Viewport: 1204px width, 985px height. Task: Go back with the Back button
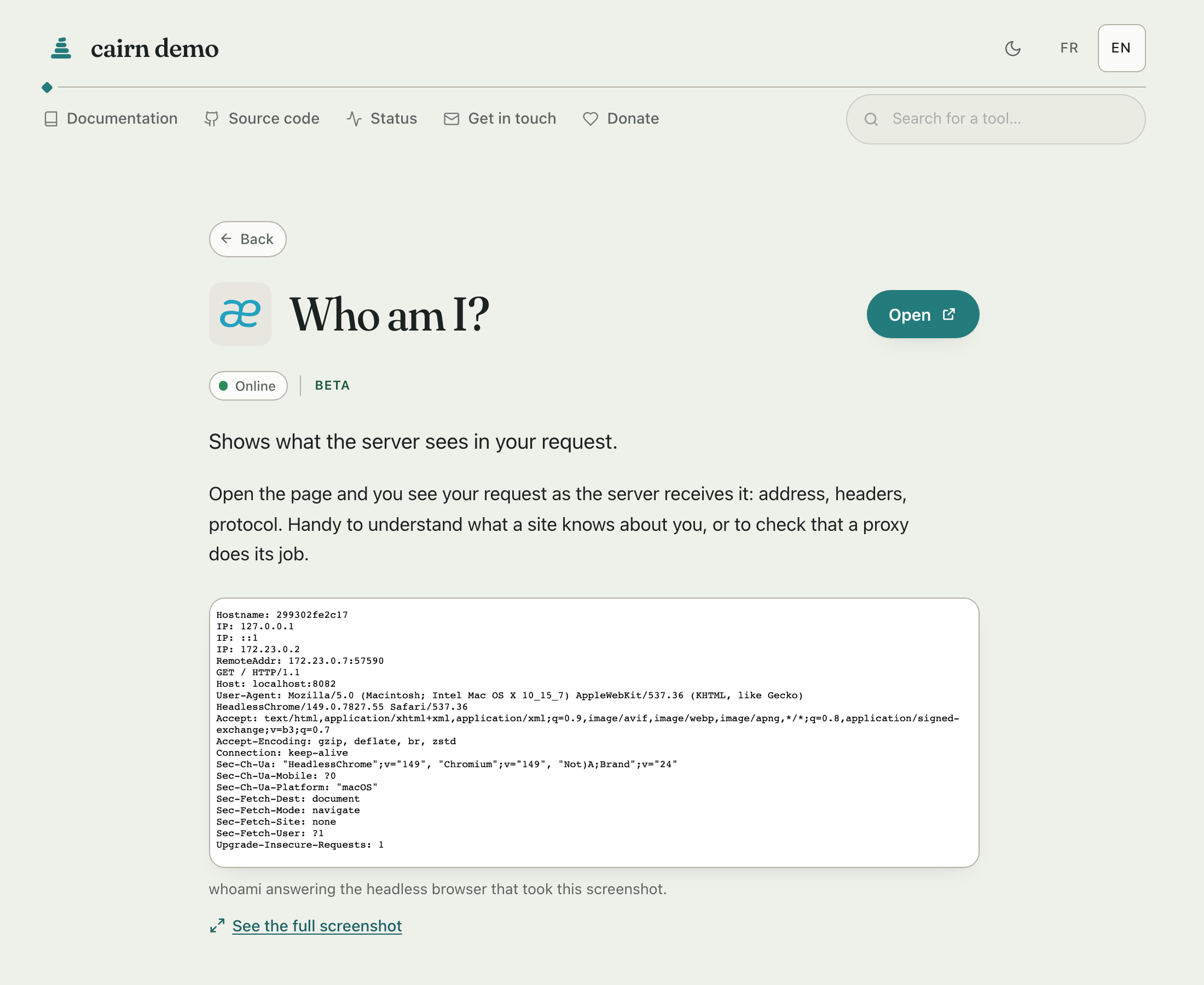tap(247, 239)
